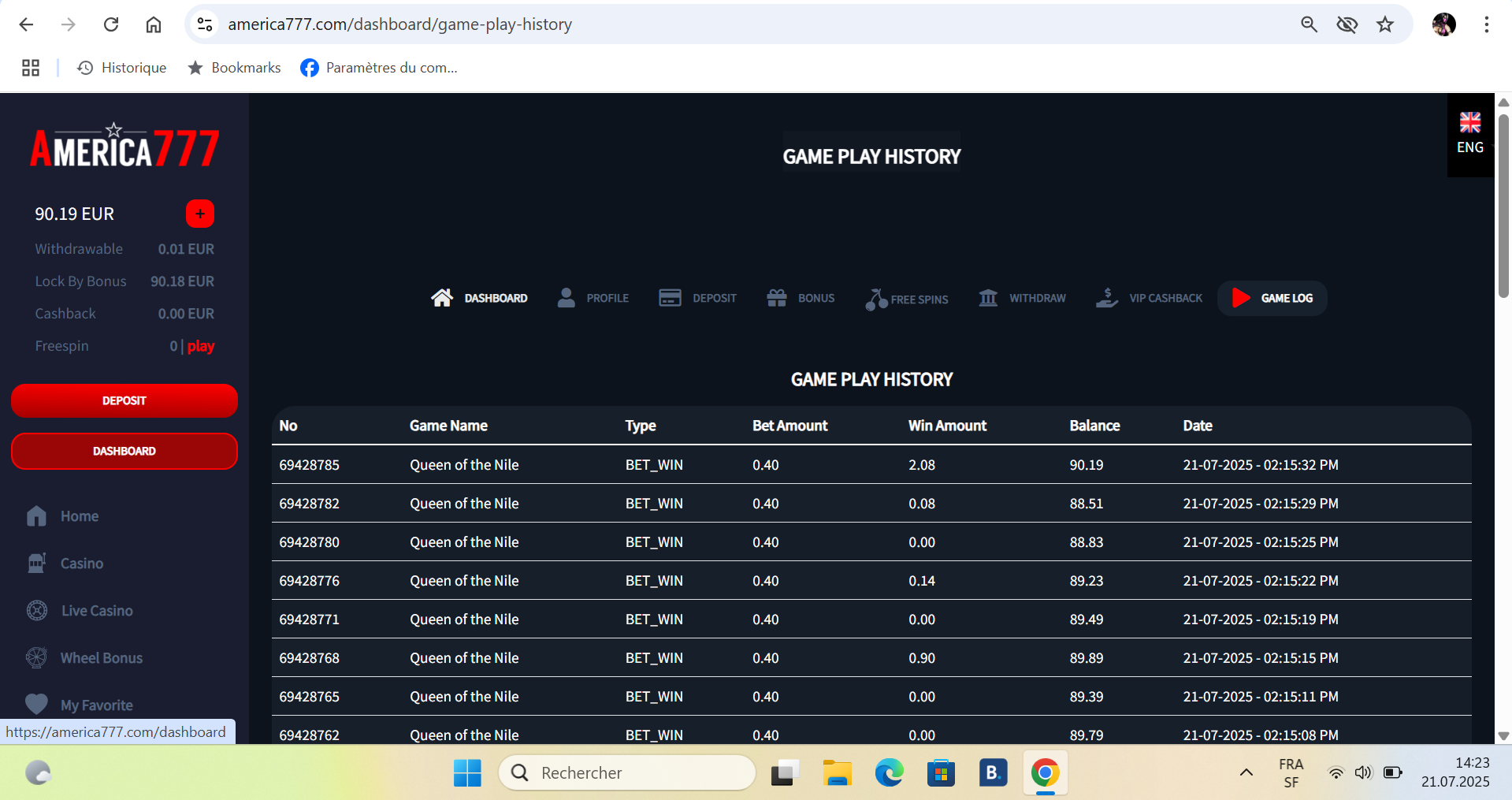This screenshot has width=1512, height=800.
Task: Click the page vertical scrollbar thumb
Action: coord(1503,206)
